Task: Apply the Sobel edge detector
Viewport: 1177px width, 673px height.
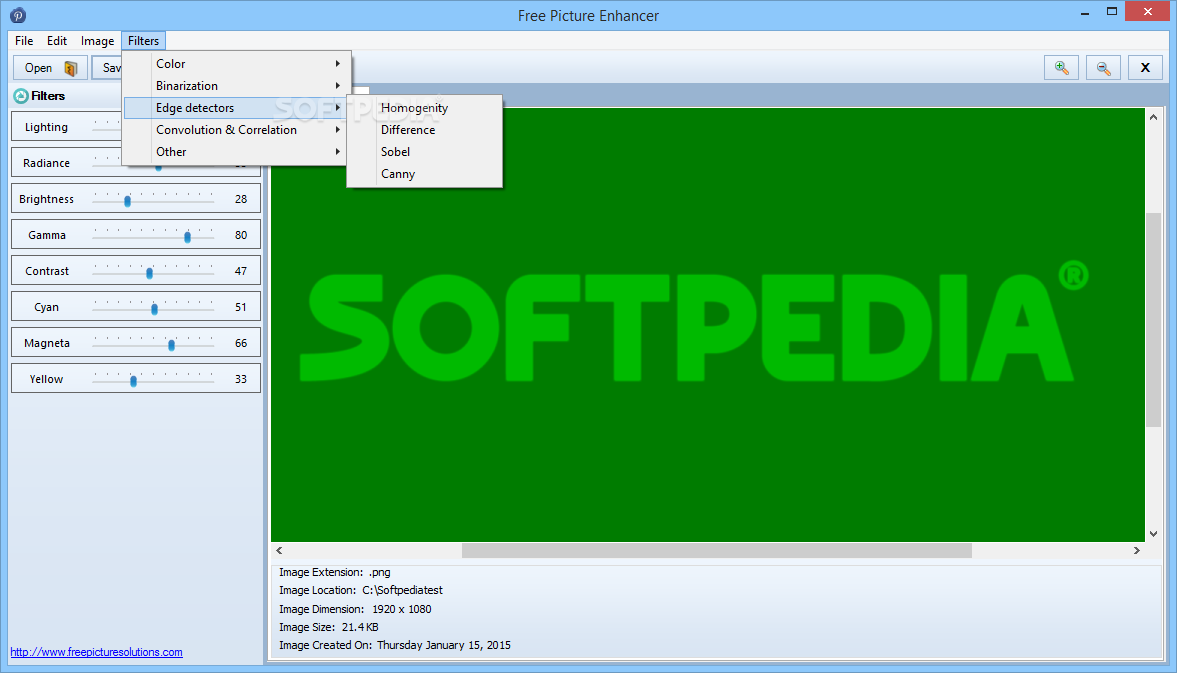Action: [424, 152]
